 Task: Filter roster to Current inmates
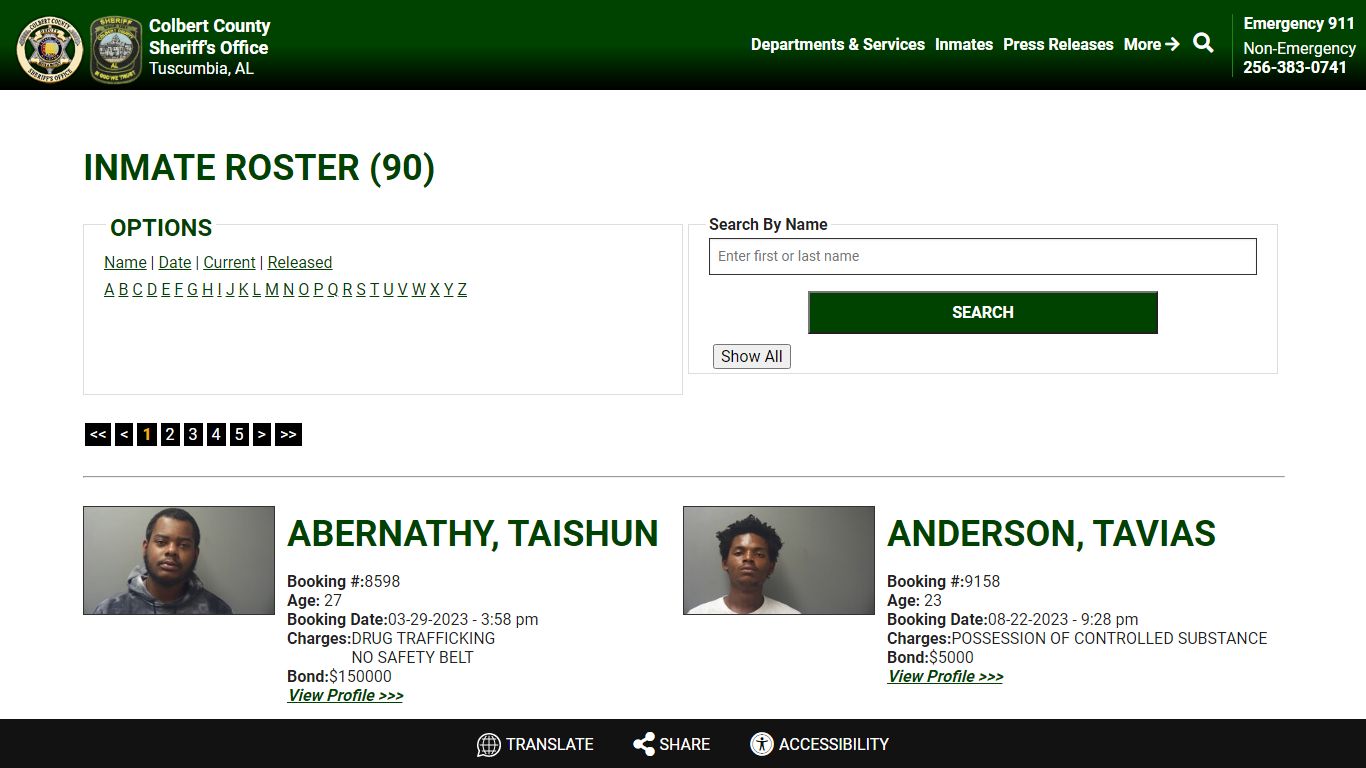click(x=229, y=262)
